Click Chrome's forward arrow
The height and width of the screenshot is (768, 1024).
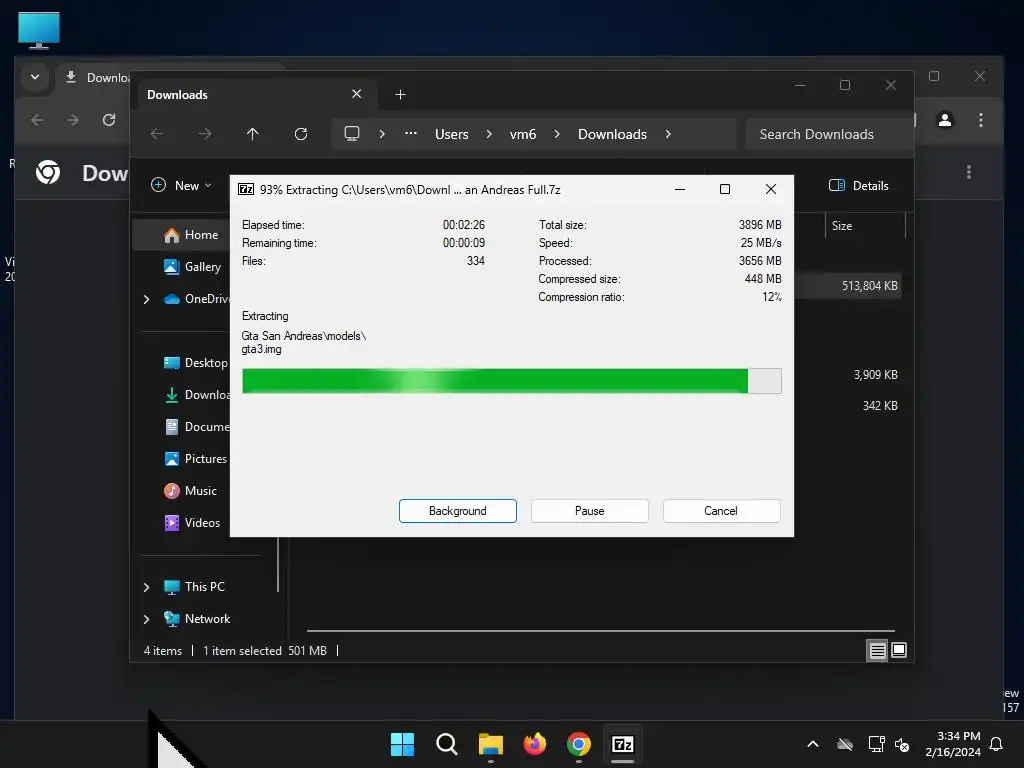72,120
